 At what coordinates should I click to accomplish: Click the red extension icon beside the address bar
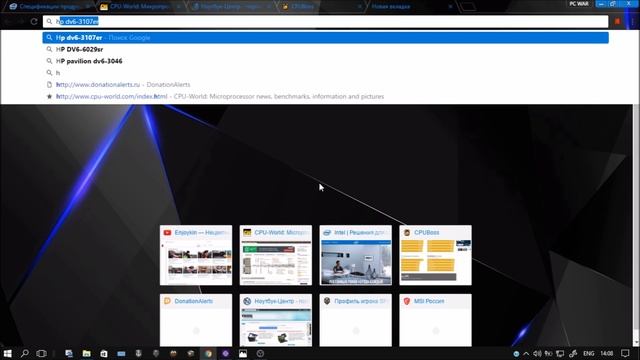(617, 21)
